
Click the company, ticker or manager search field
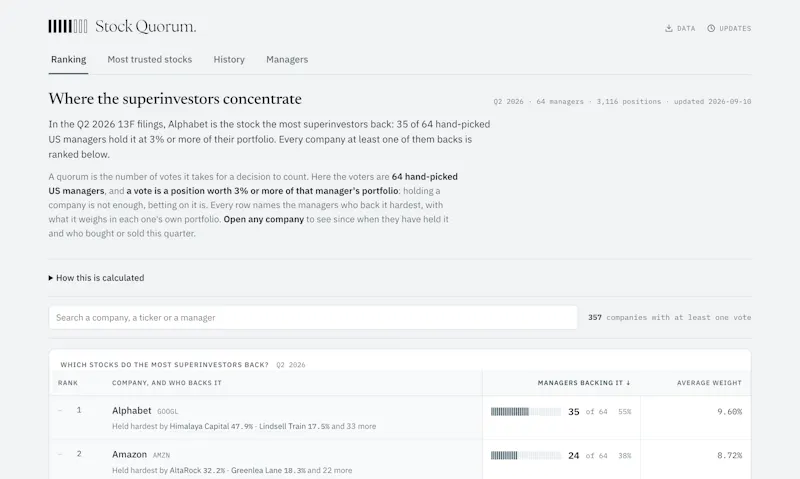(313, 317)
